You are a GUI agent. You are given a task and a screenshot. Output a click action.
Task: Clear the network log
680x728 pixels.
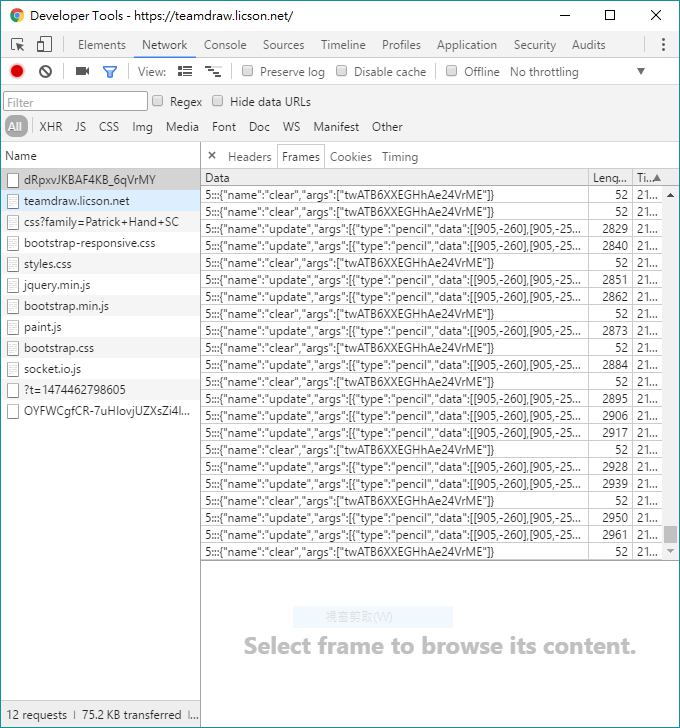coord(45,72)
